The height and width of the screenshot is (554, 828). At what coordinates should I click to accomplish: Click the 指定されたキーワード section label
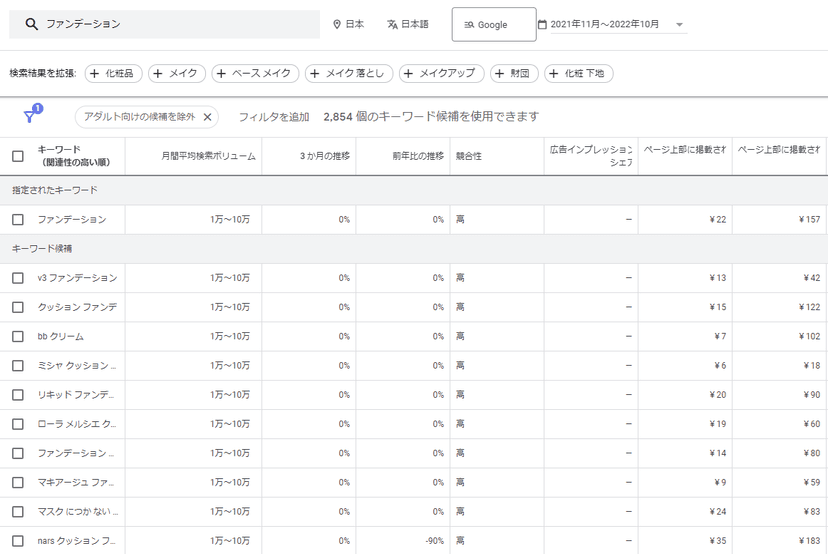55,190
